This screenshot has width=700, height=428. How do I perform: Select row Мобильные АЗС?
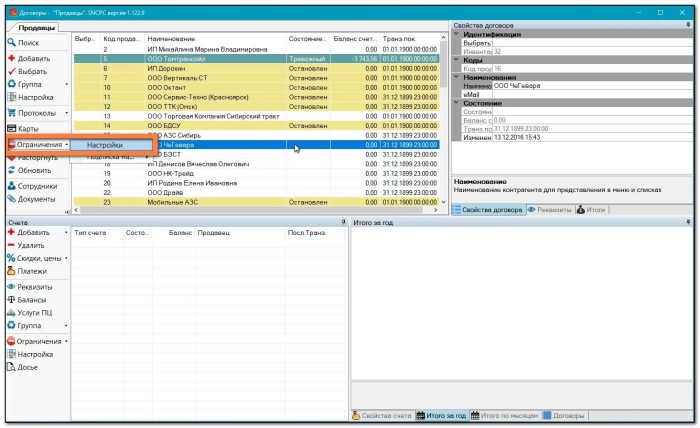tap(256, 202)
